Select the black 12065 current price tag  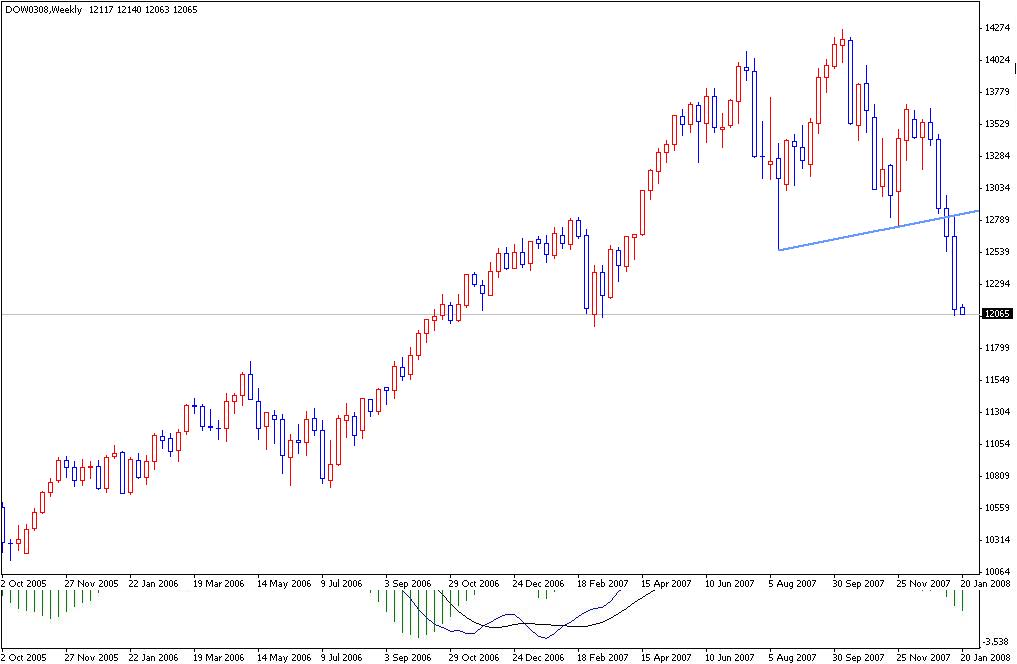pyautogui.click(x=997, y=314)
